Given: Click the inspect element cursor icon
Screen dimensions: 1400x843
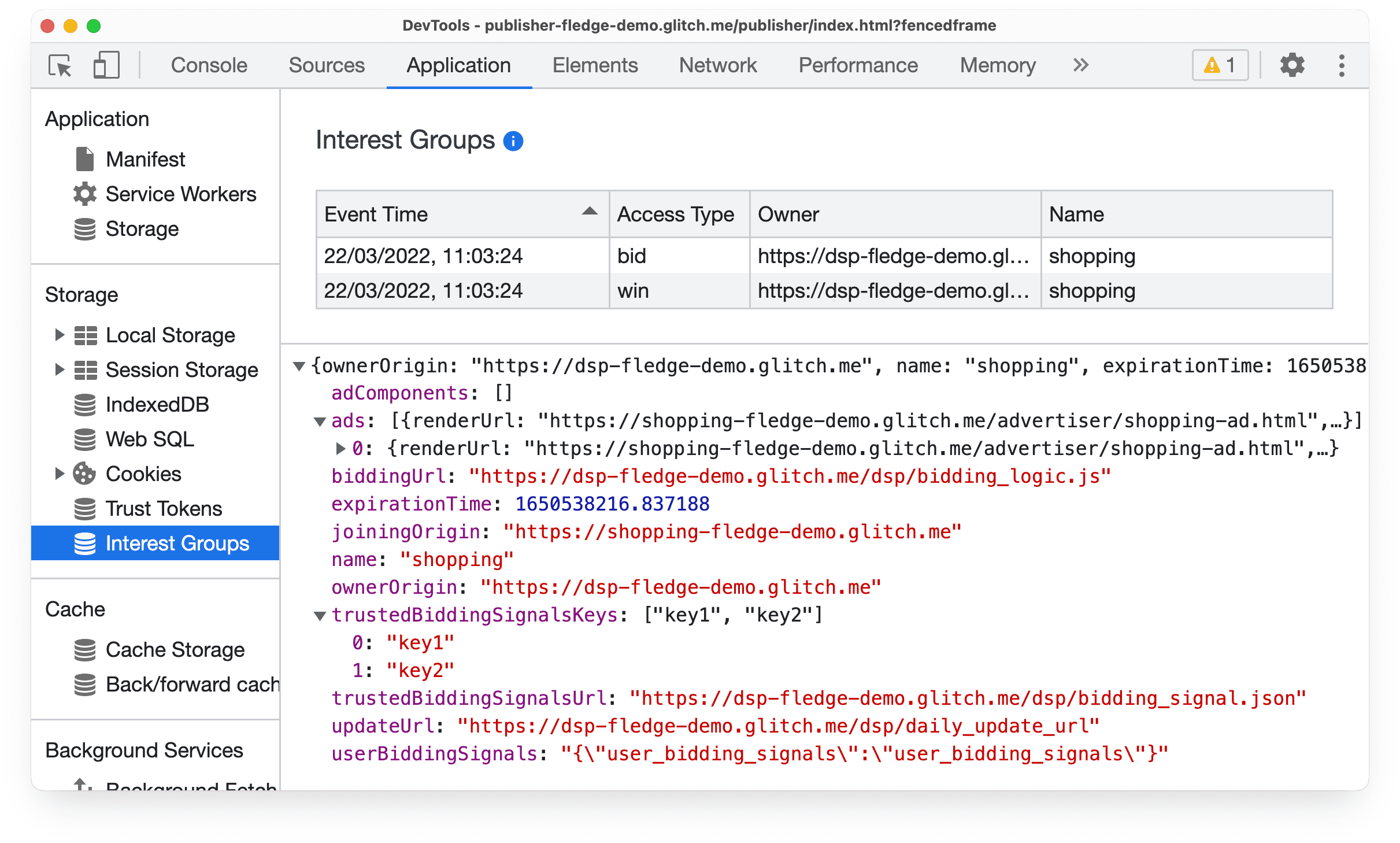Looking at the screenshot, I should (x=61, y=66).
